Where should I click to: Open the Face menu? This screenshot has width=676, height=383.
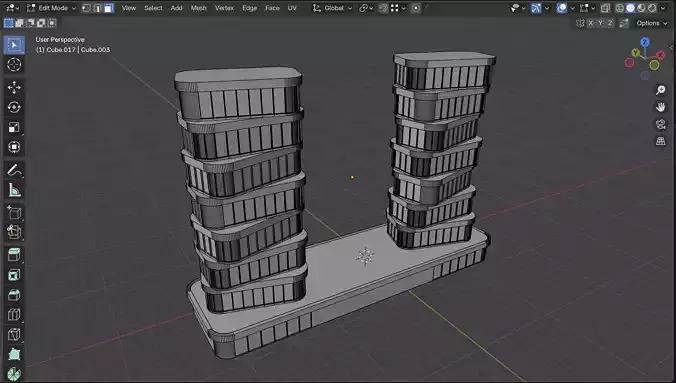272,8
